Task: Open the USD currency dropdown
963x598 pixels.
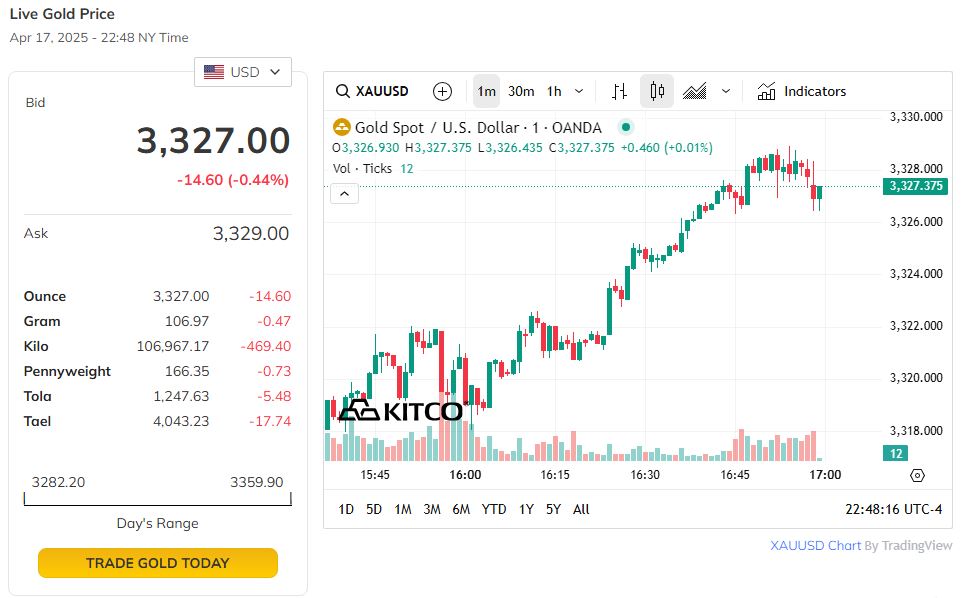Action: pyautogui.click(x=243, y=72)
